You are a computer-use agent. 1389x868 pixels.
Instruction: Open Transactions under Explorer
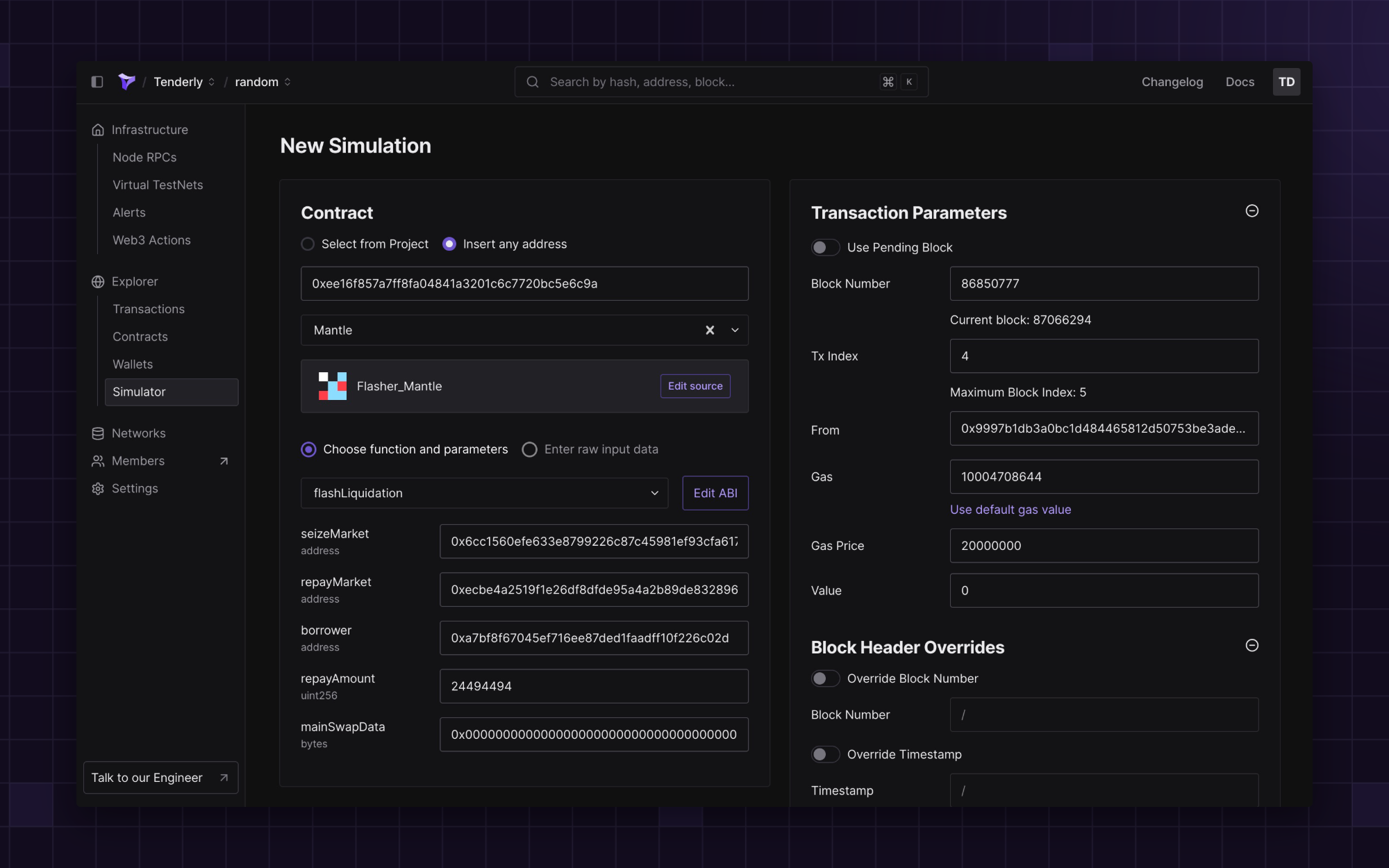(149, 309)
